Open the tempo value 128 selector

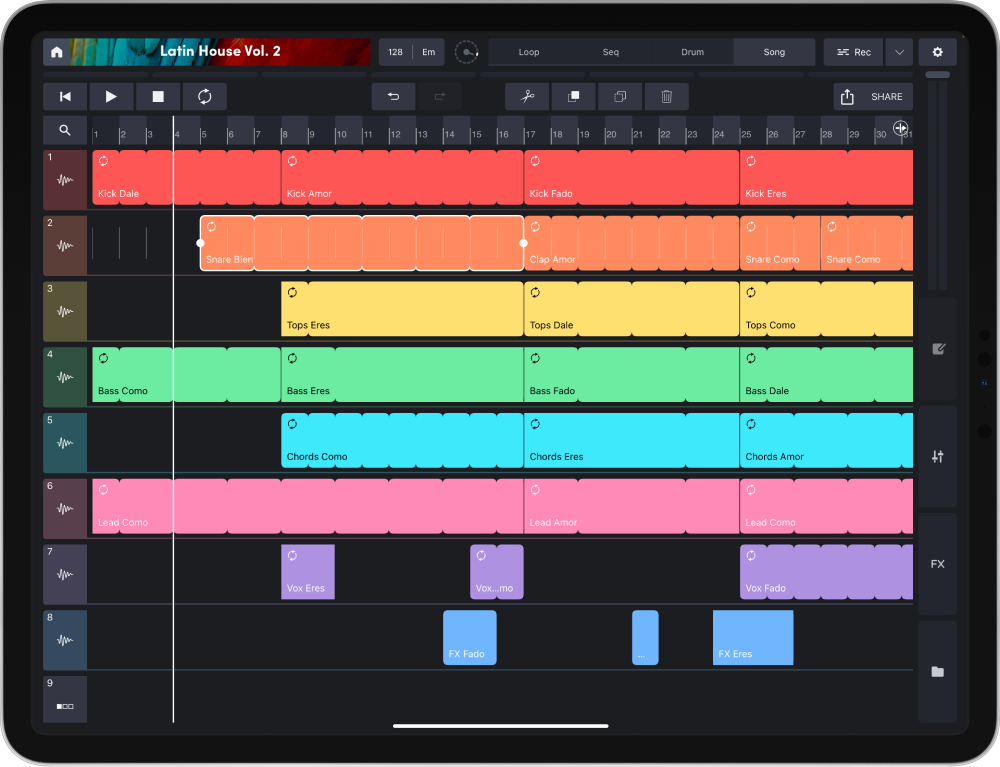coord(394,51)
